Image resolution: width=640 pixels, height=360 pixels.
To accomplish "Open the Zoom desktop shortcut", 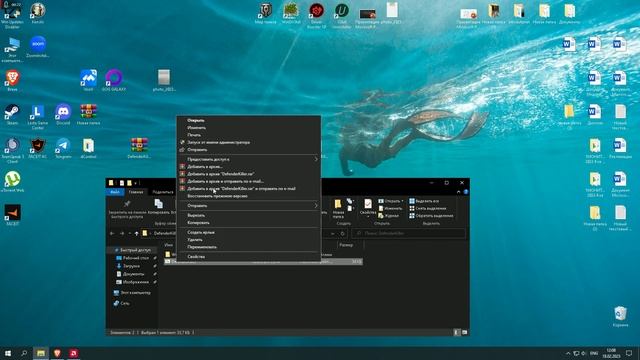I will [x=38, y=47].
